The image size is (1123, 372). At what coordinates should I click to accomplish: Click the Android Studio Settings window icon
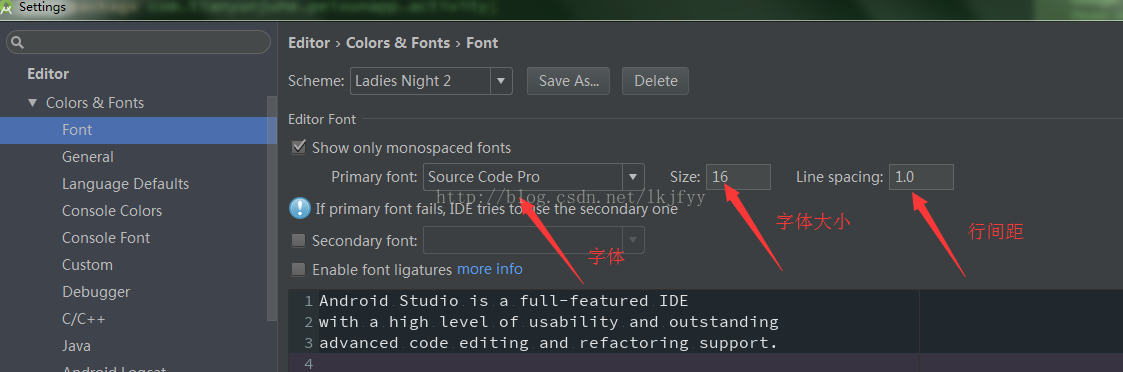click(x=6, y=8)
